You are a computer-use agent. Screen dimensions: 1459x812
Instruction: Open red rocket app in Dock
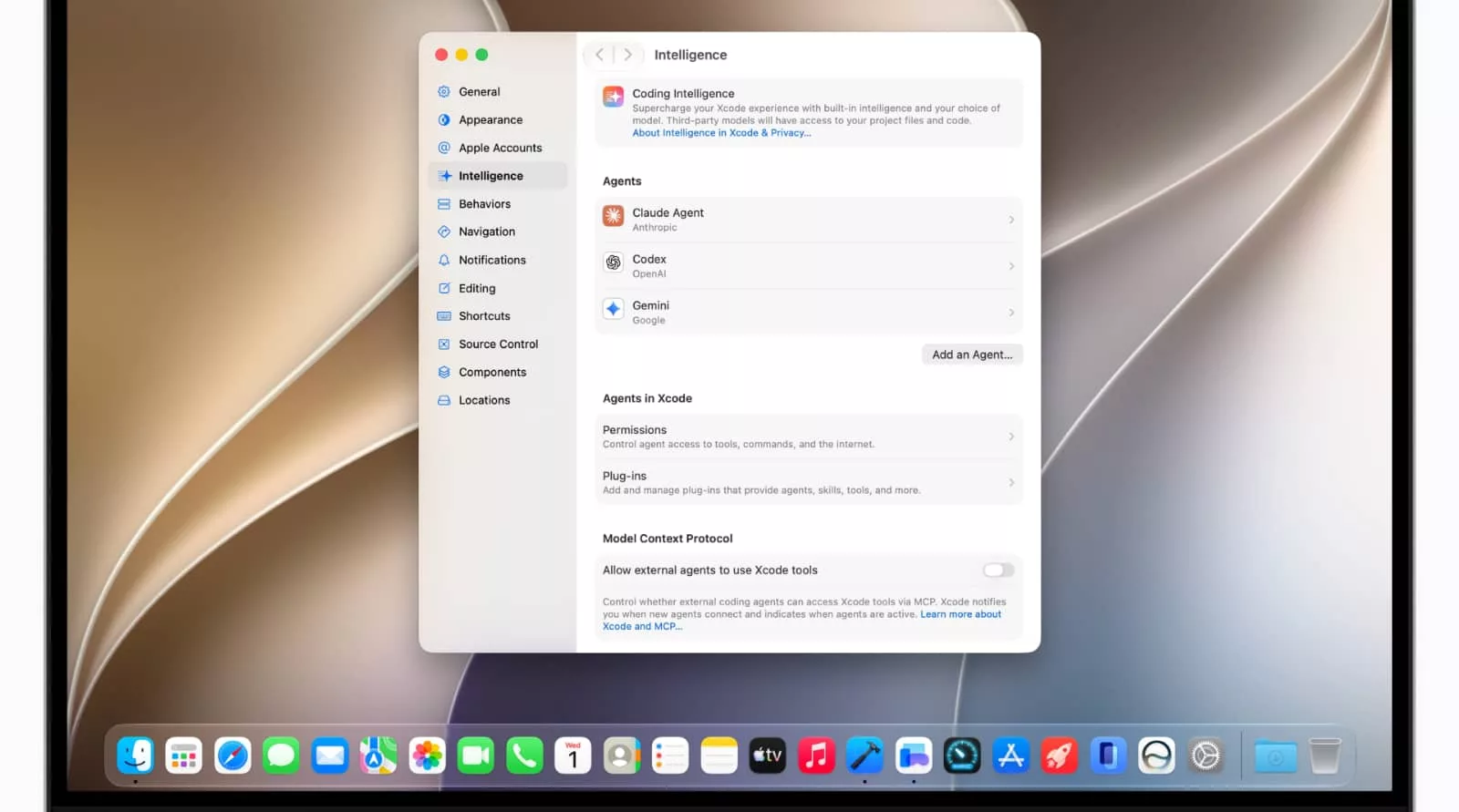1060,755
